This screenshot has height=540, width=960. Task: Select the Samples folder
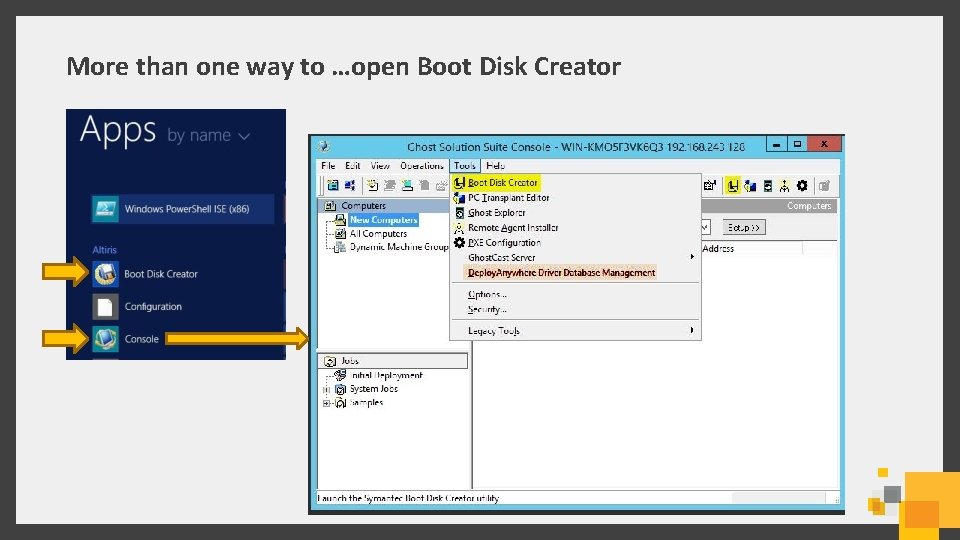366,402
